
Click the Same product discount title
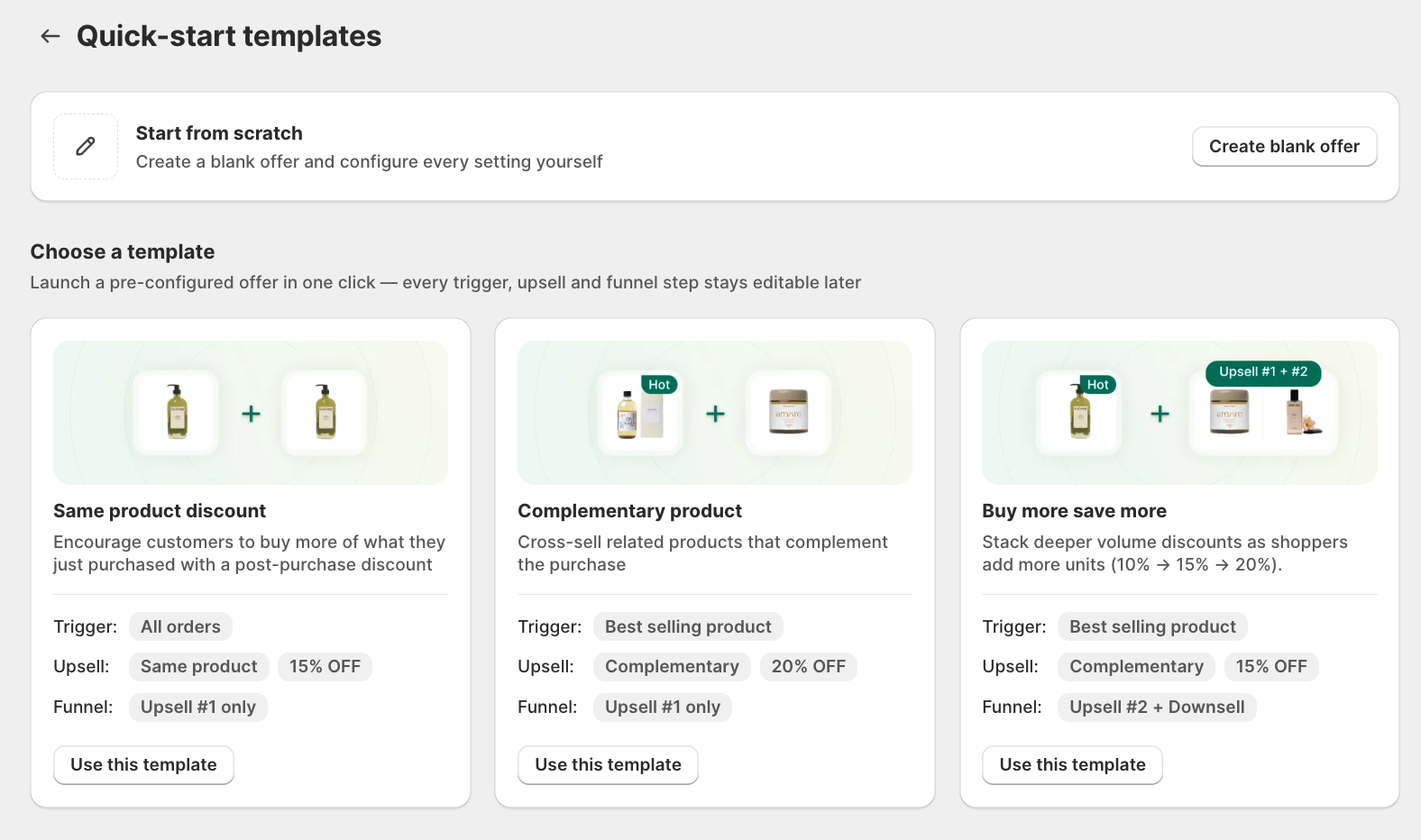[160, 511]
